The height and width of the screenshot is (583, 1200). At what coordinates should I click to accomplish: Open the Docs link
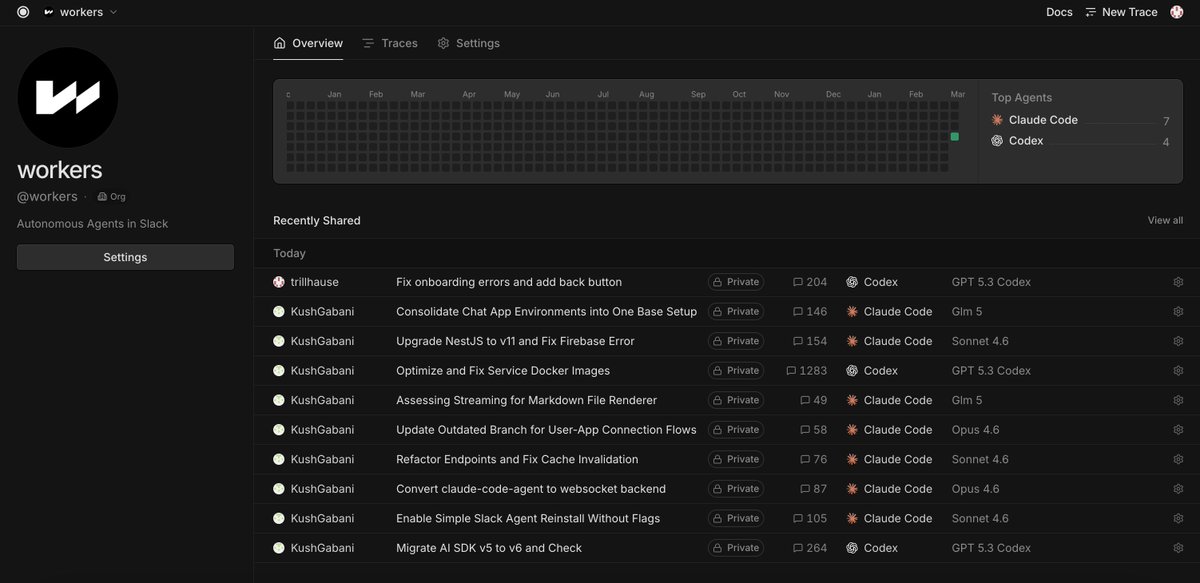(x=1059, y=12)
